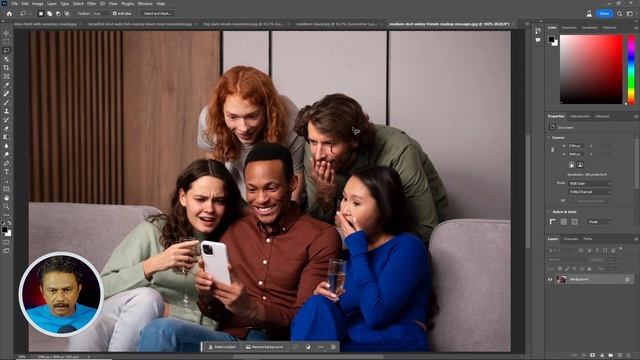The height and width of the screenshot is (360, 640).
Task: Select the Pen tool
Action: (6, 163)
